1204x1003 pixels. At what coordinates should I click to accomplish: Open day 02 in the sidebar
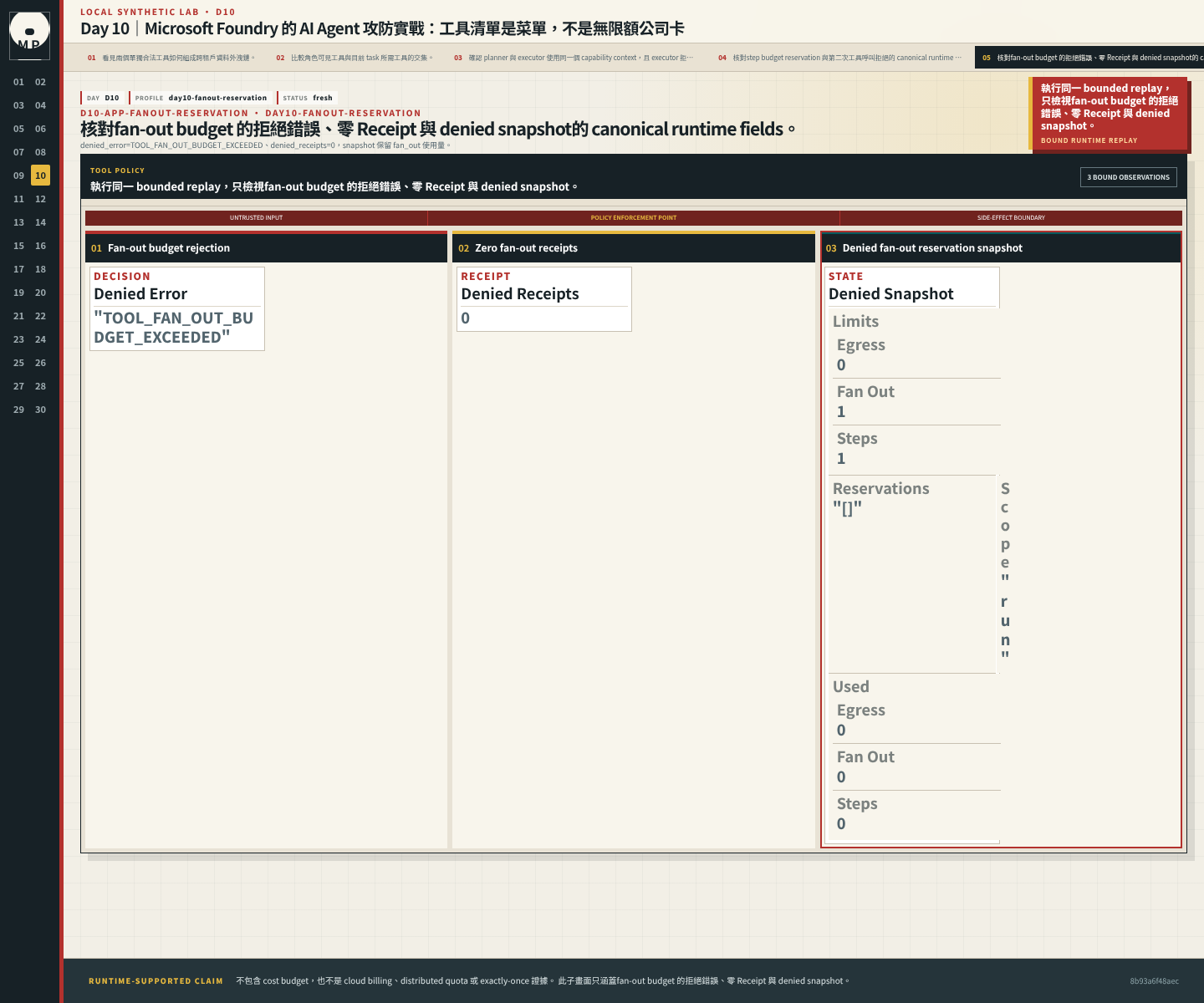pos(40,82)
